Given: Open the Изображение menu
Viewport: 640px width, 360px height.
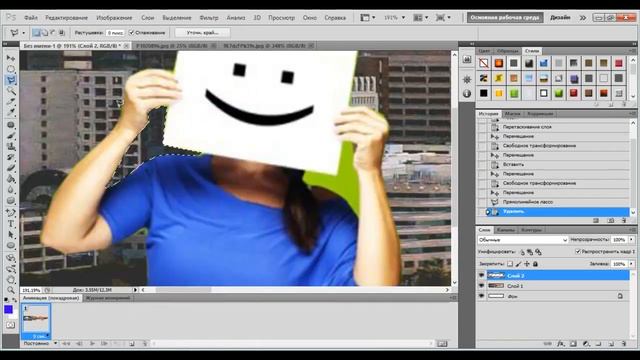Looking at the screenshot, I should [114, 18].
